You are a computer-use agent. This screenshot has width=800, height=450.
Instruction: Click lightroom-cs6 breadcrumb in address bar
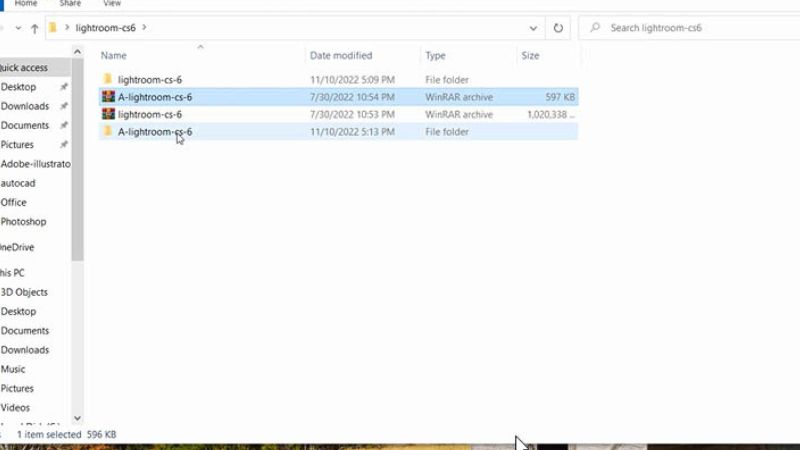[106, 28]
